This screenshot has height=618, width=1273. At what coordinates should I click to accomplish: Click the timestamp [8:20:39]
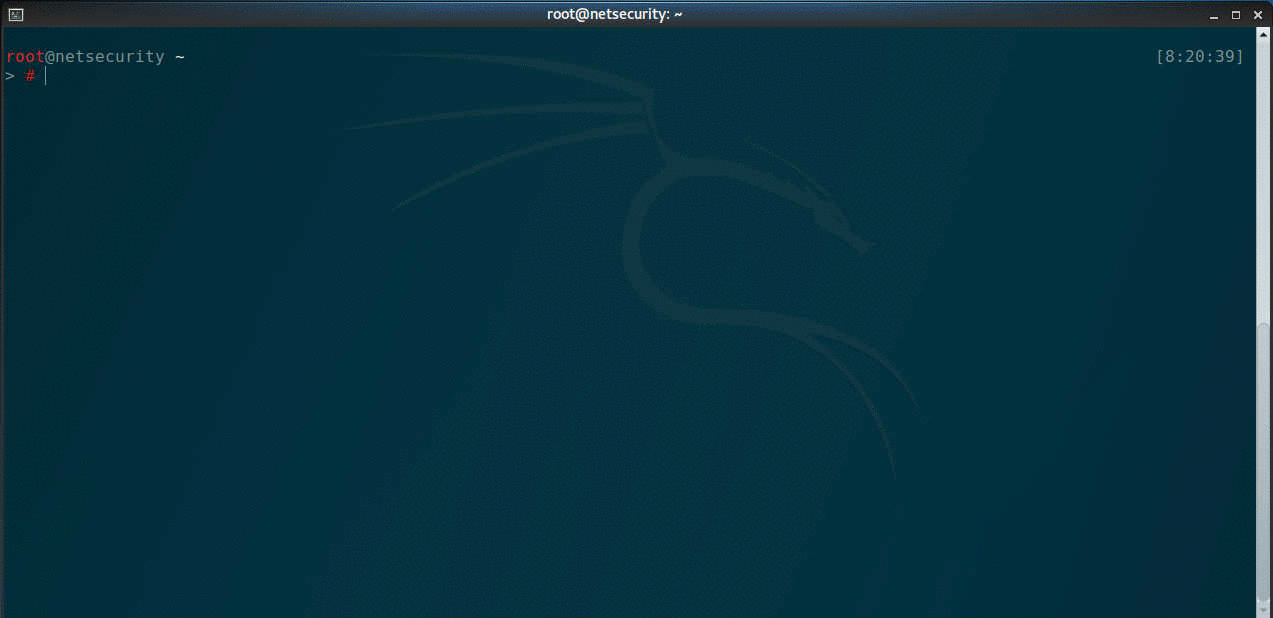coord(1199,57)
